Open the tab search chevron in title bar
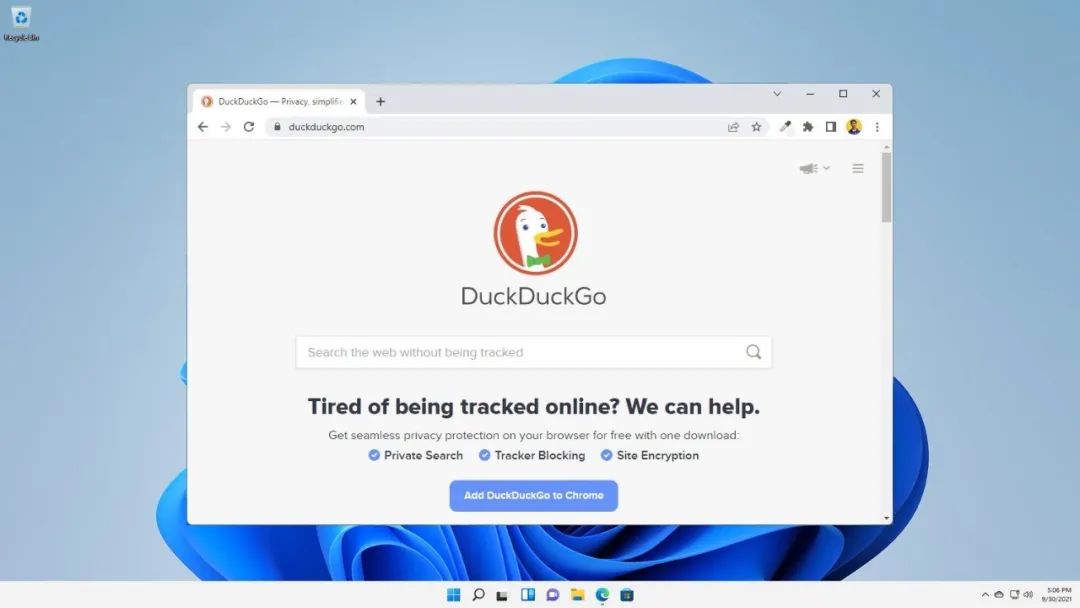 pos(777,94)
